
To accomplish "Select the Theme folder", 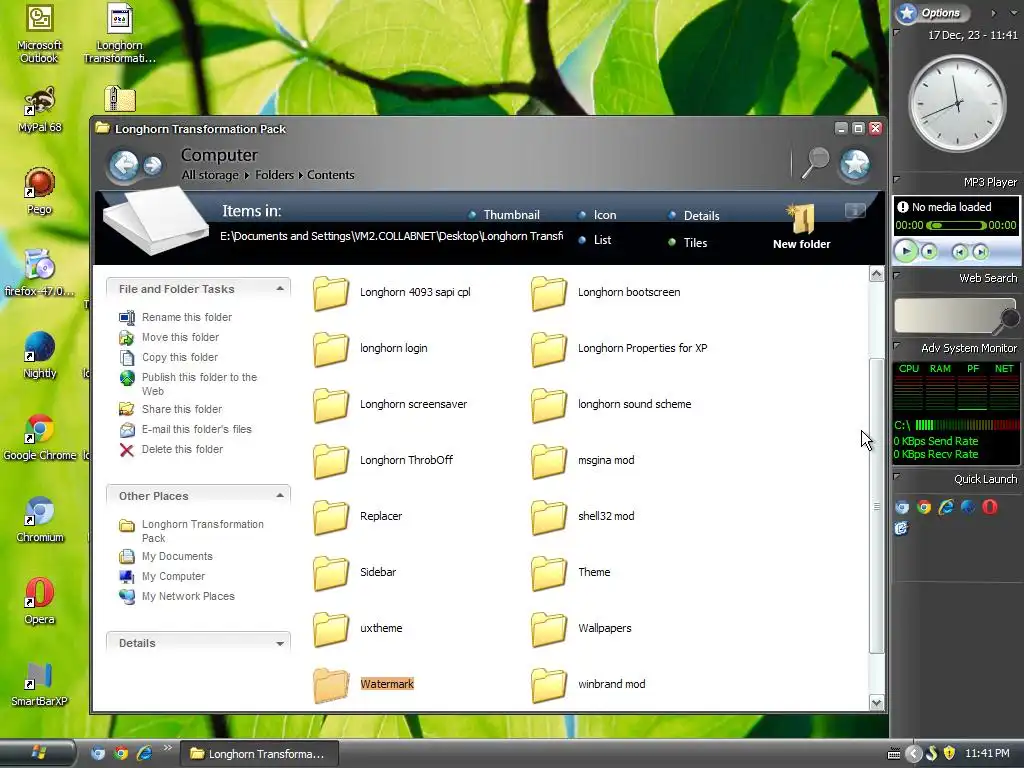I will [571, 573].
